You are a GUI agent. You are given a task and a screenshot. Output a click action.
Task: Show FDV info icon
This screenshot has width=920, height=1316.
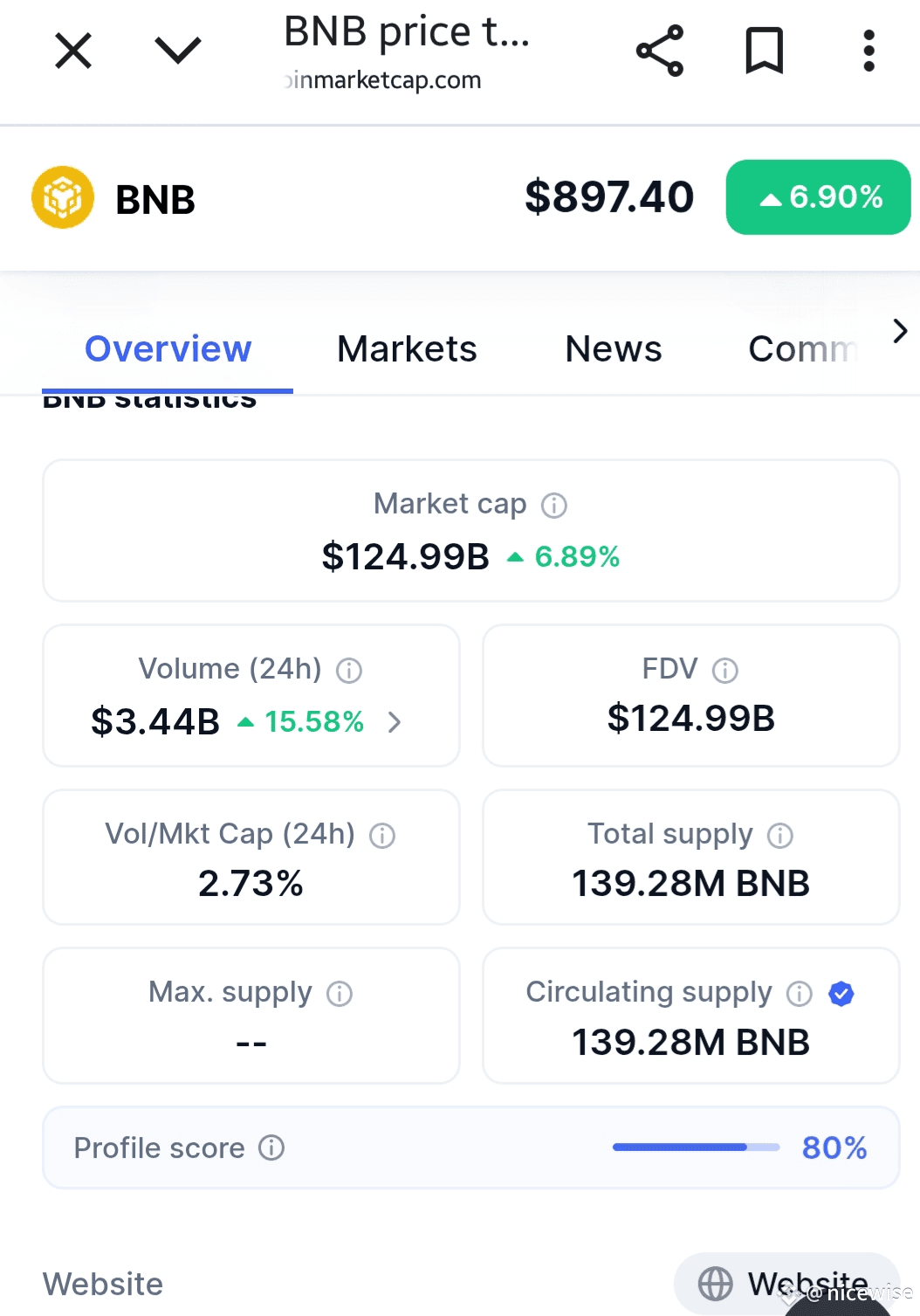pos(725,670)
